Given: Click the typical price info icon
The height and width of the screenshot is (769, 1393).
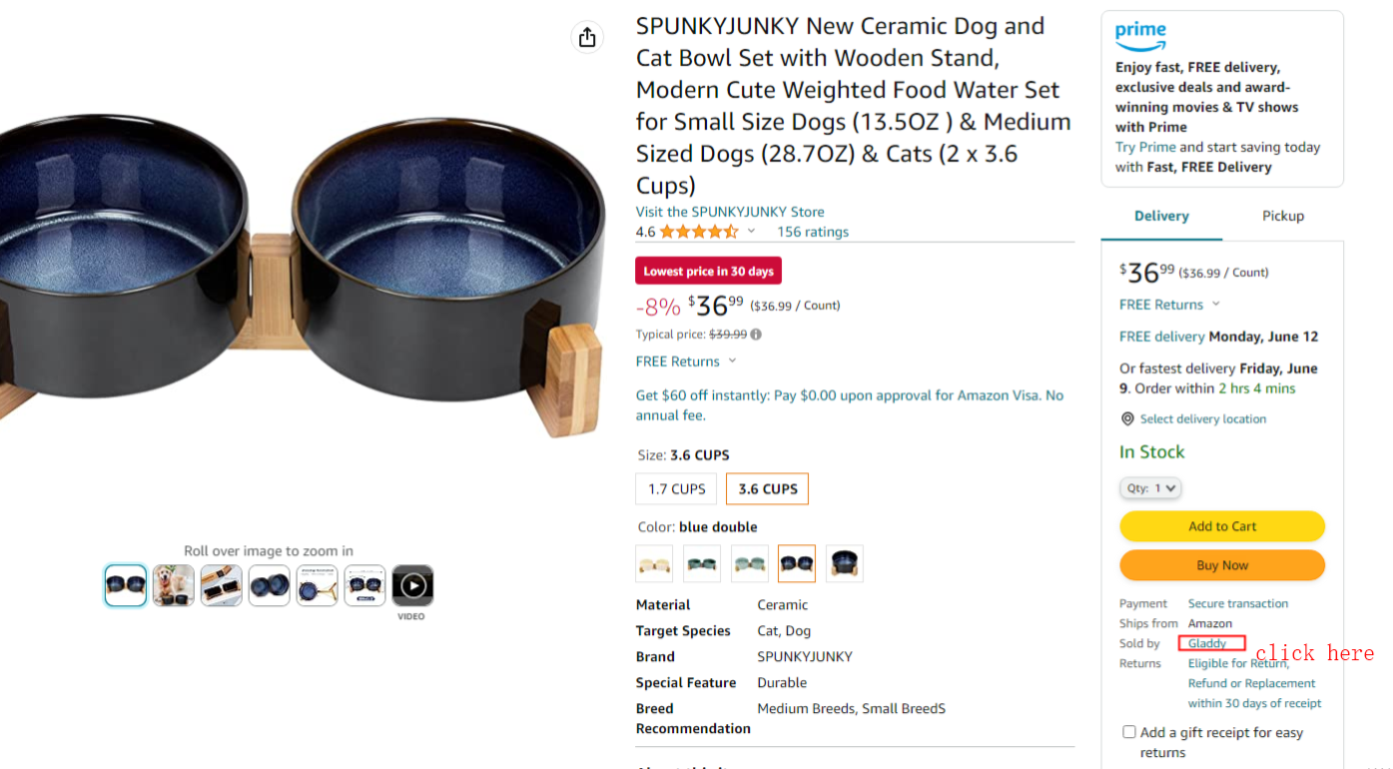Looking at the screenshot, I should coord(756,335).
